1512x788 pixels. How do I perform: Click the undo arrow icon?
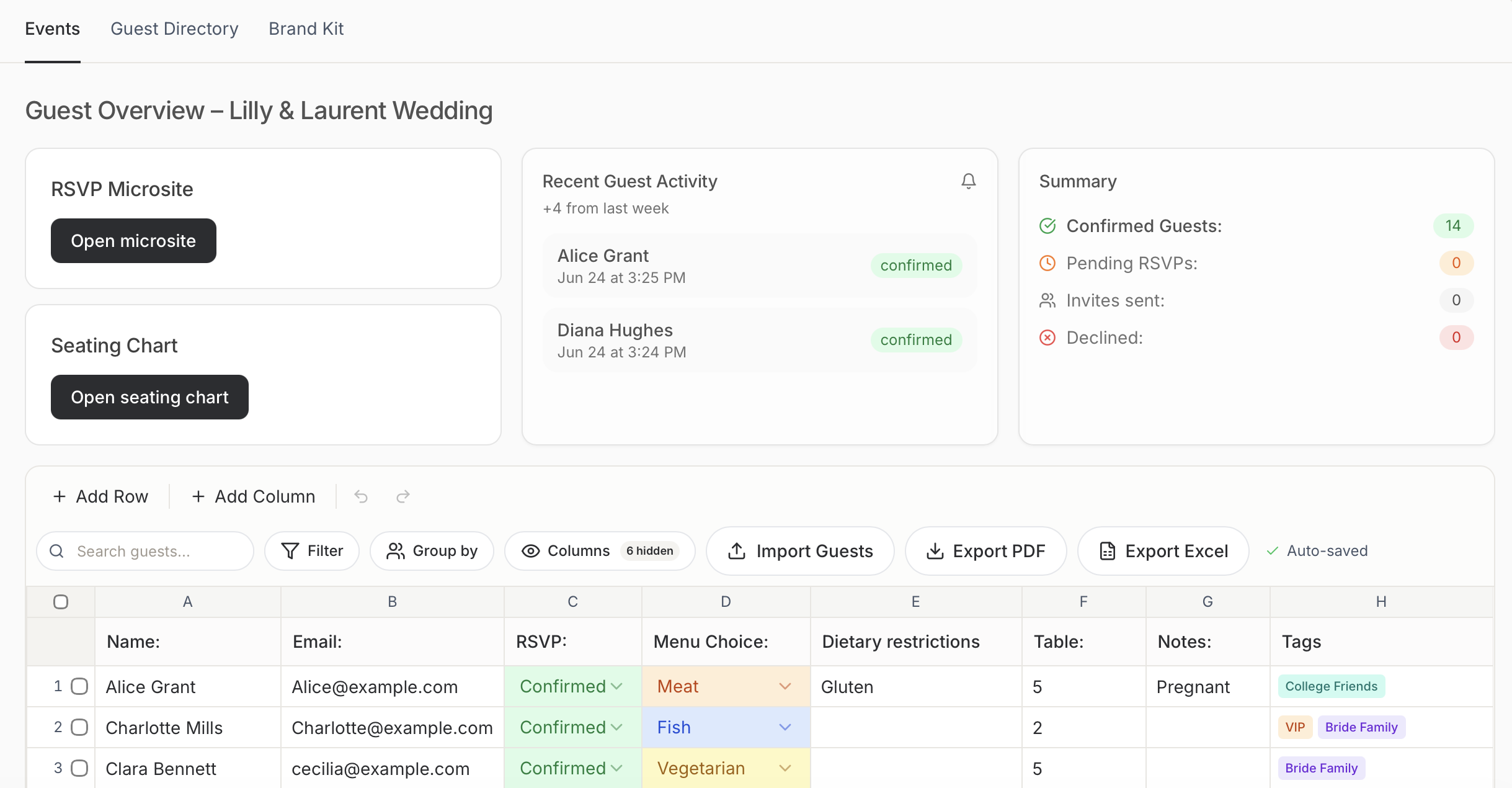point(361,496)
